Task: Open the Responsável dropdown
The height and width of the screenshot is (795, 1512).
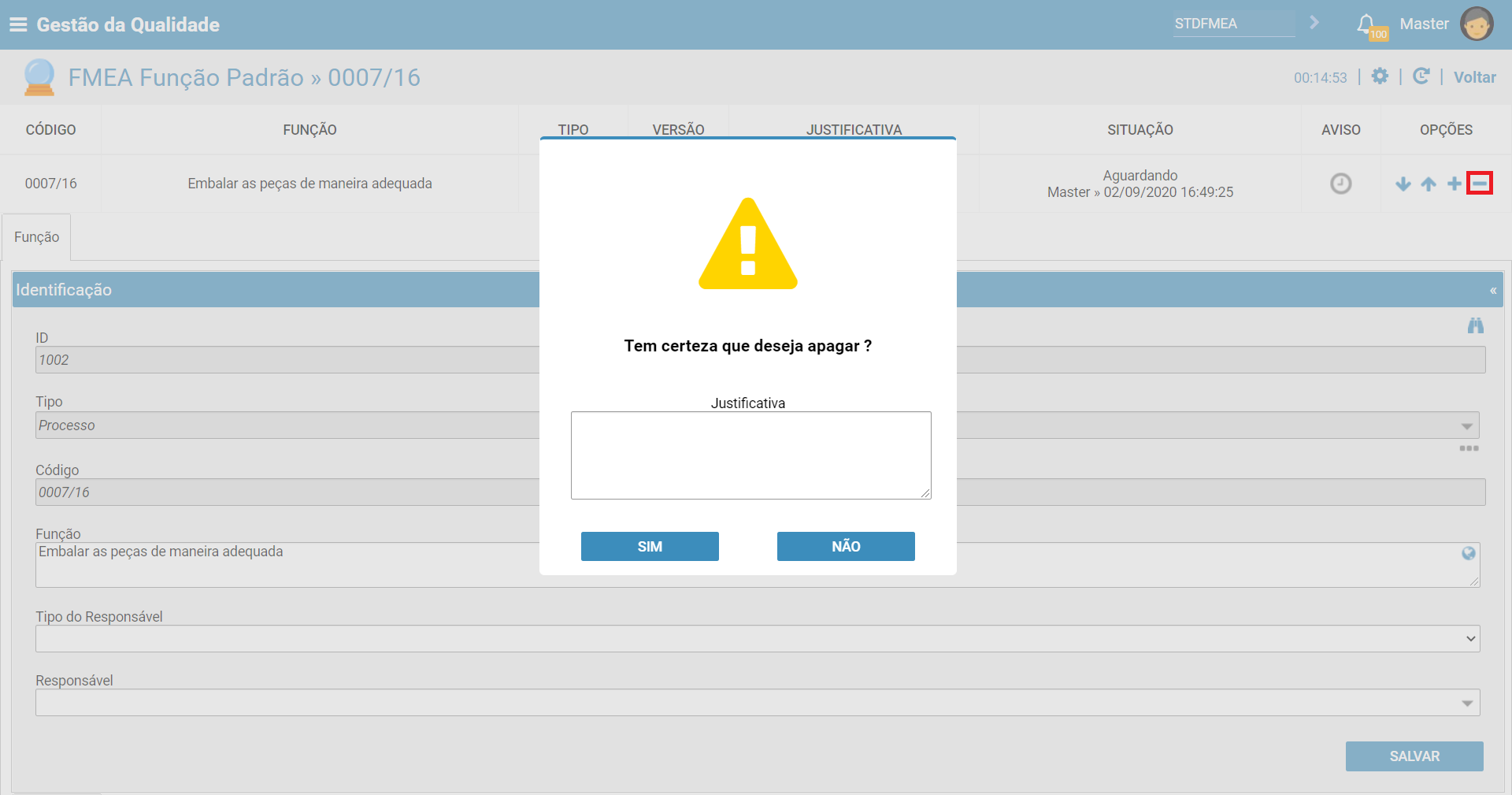Action: tap(758, 703)
